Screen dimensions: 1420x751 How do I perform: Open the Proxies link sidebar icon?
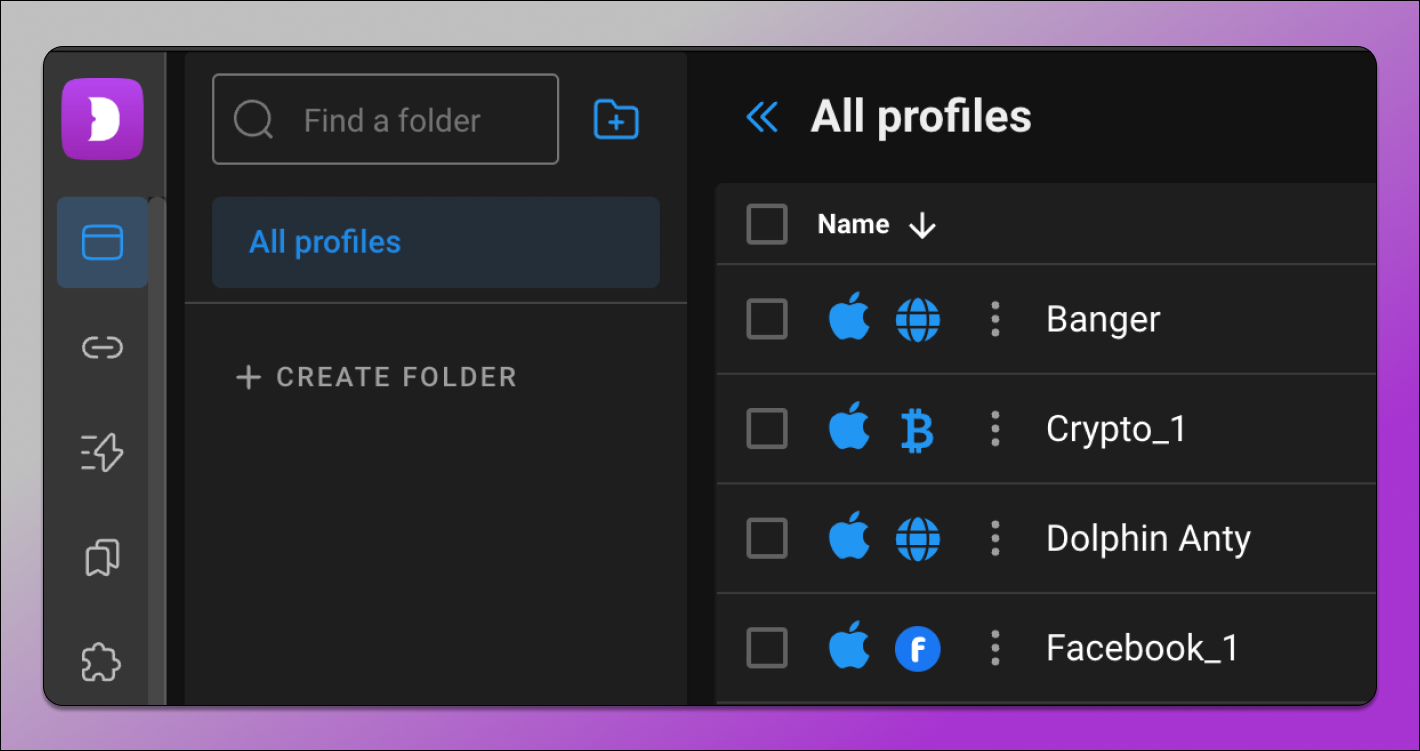coord(102,347)
